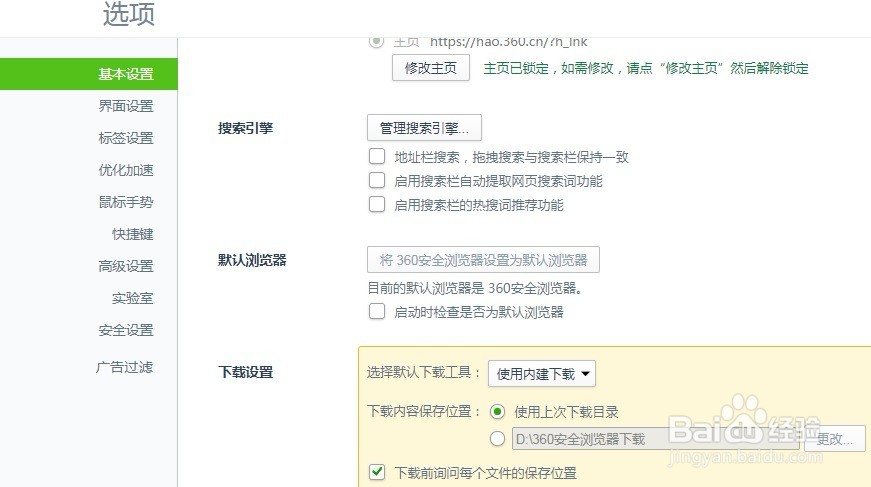Toggle 启用搜索栏的热搜词推荐功能 checkbox
Screen dimensions: 871x487
pos(377,204)
